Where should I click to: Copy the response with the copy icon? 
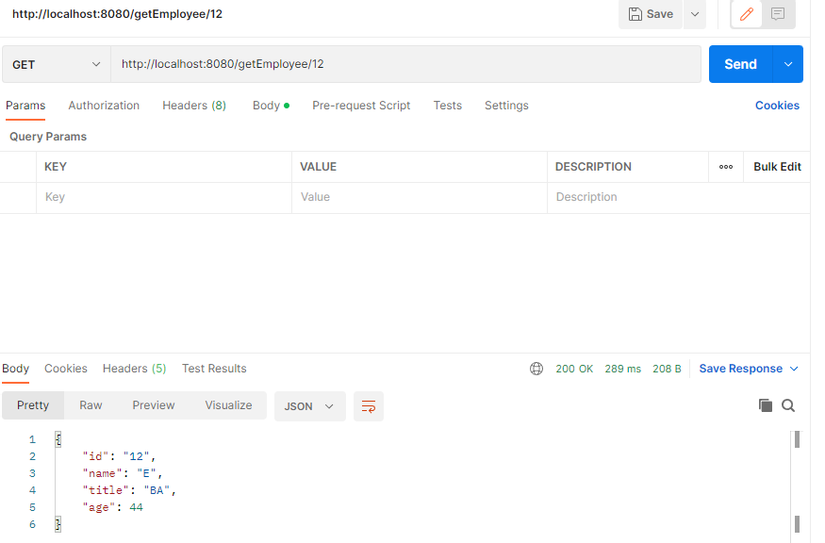pos(765,405)
